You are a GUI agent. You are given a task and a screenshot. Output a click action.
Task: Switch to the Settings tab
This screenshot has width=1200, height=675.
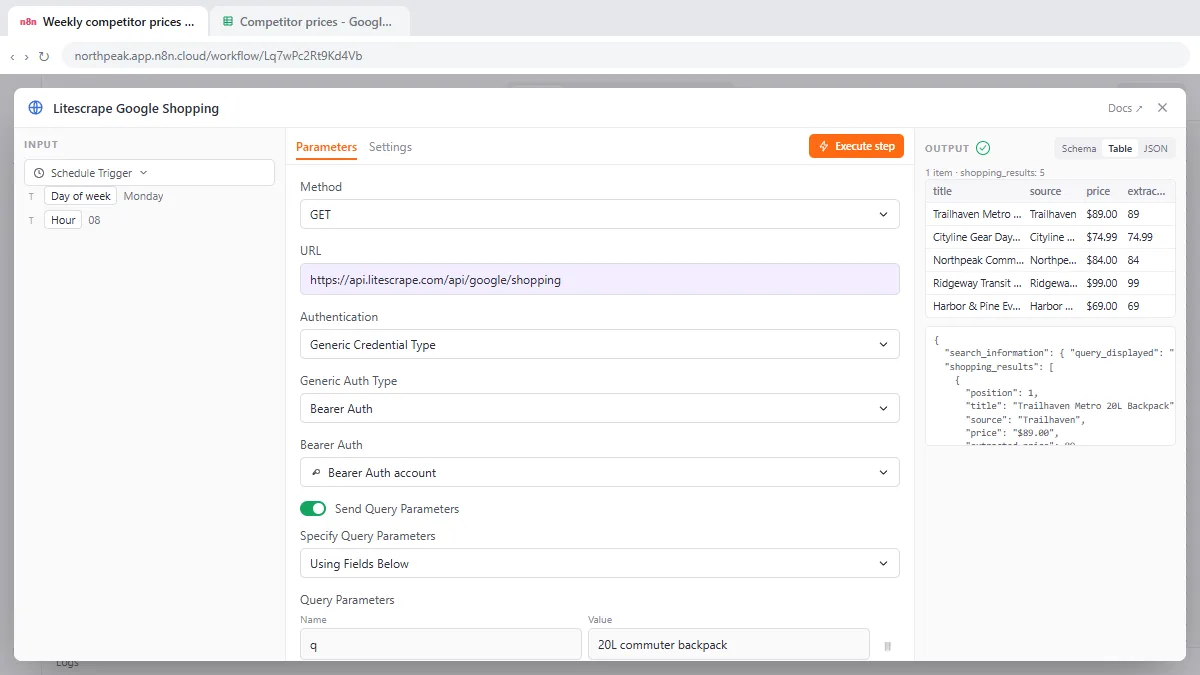point(390,147)
